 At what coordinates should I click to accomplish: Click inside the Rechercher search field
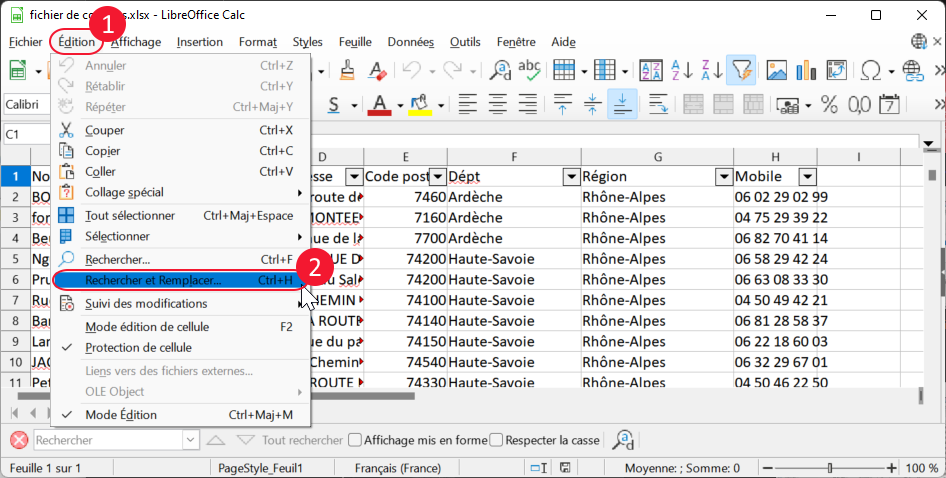tap(107, 440)
